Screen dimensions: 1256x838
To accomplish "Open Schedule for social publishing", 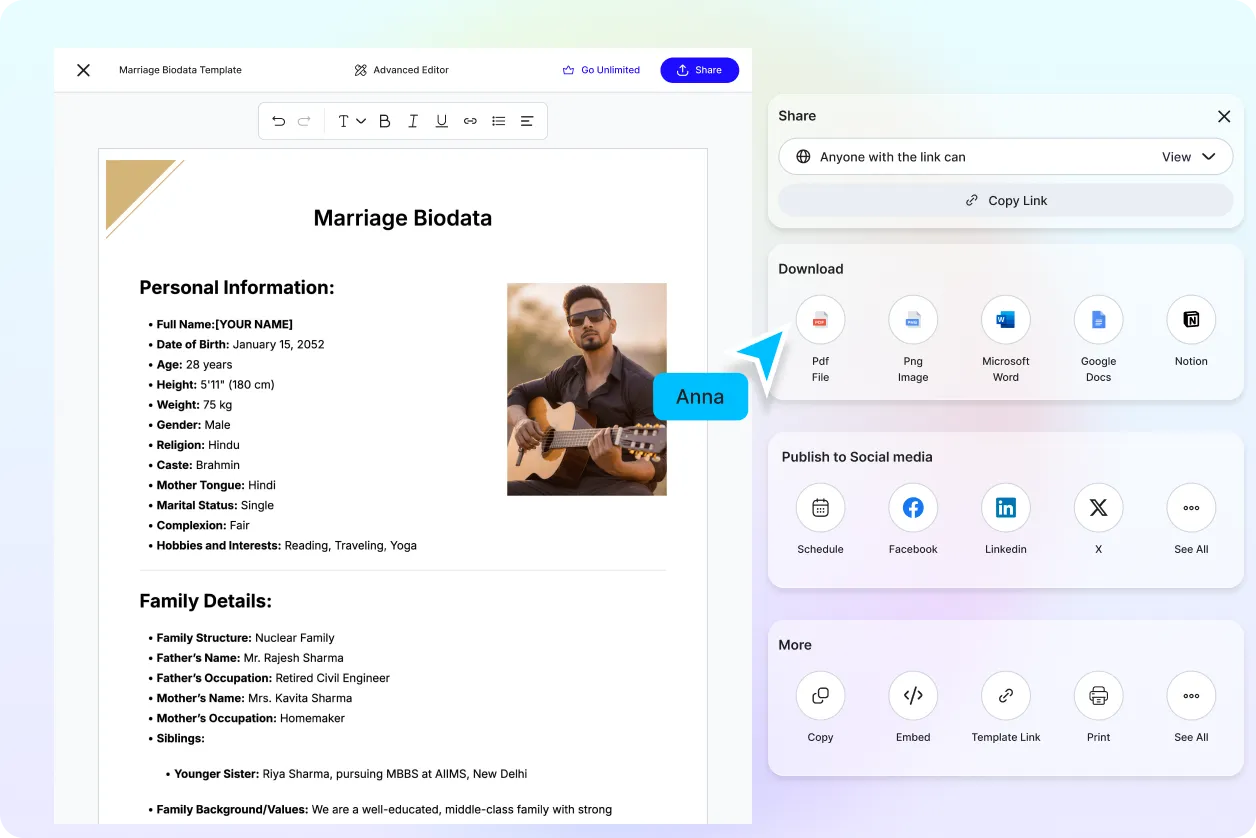I will 820,508.
